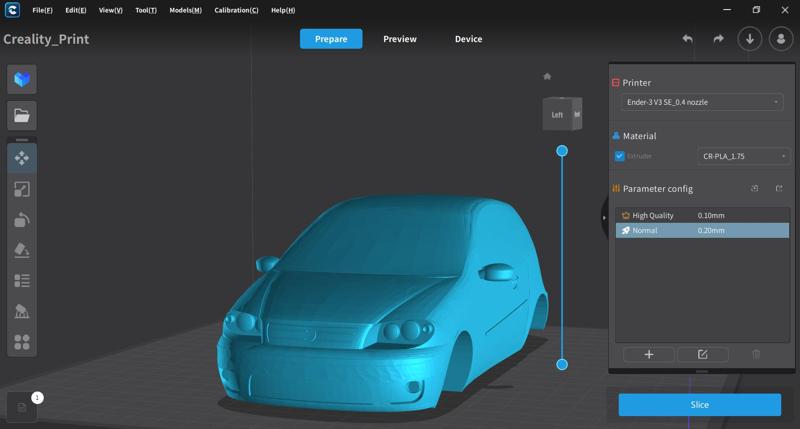Restore down the application window
Screen dimensions: 800x429
pos(756,10)
